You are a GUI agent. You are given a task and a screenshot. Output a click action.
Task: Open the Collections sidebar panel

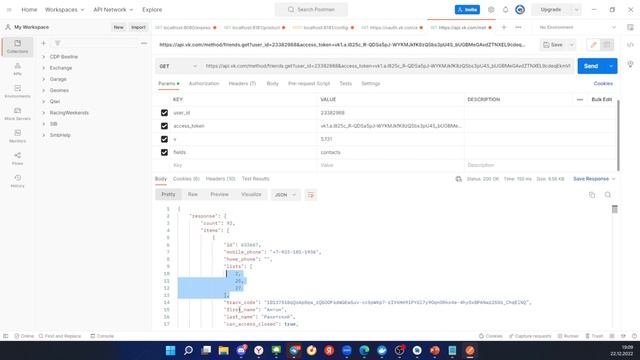point(17,47)
